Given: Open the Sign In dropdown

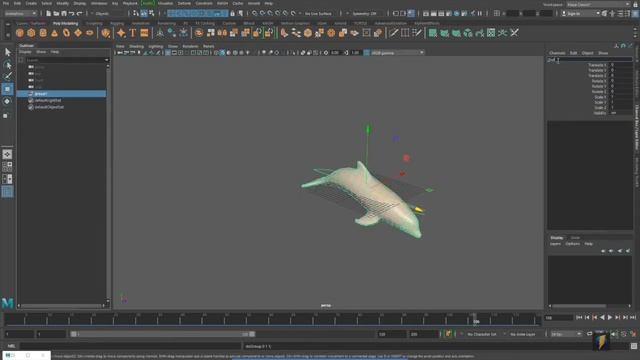Looking at the screenshot, I should pyautogui.click(x=580, y=13).
